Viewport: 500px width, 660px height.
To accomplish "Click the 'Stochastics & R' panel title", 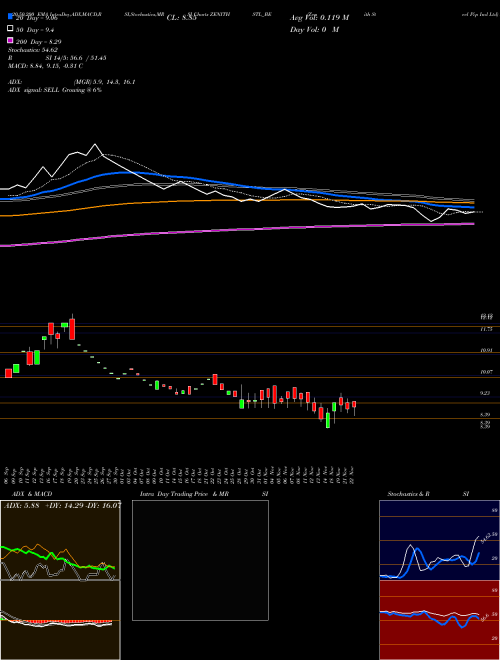I will [x=408, y=494].
